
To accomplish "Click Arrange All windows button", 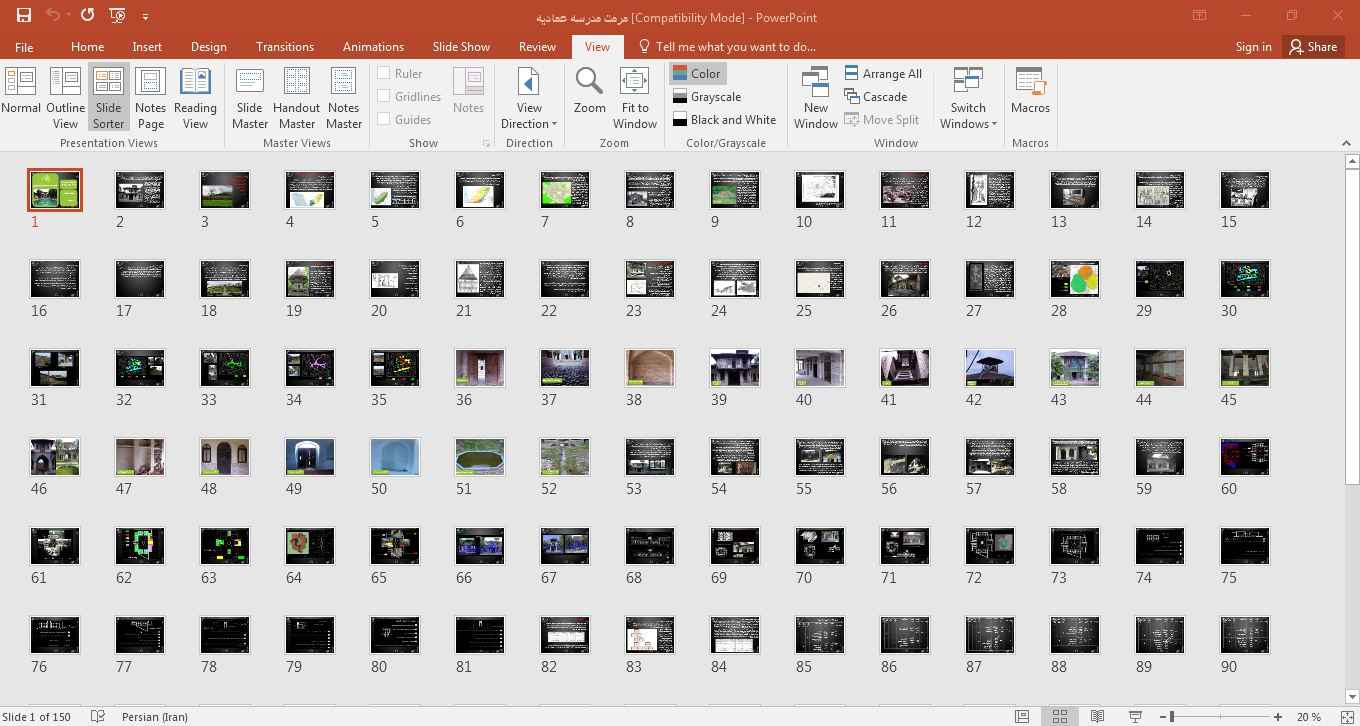I will (x=882, y=73).
